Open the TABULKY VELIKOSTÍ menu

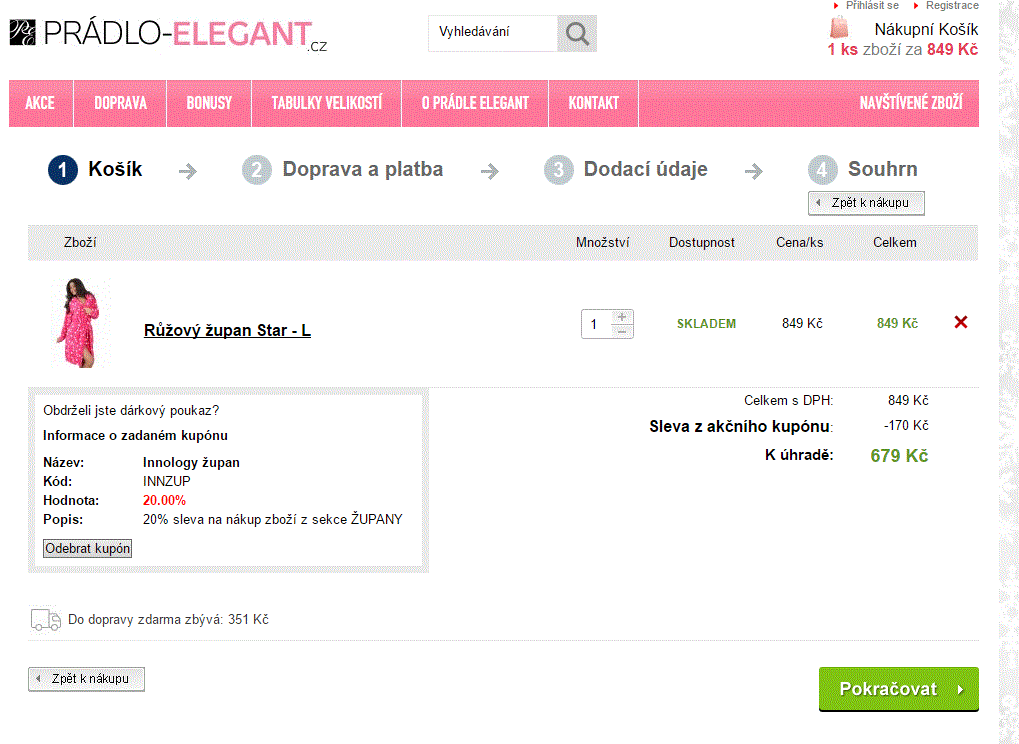tap(326, 103)
